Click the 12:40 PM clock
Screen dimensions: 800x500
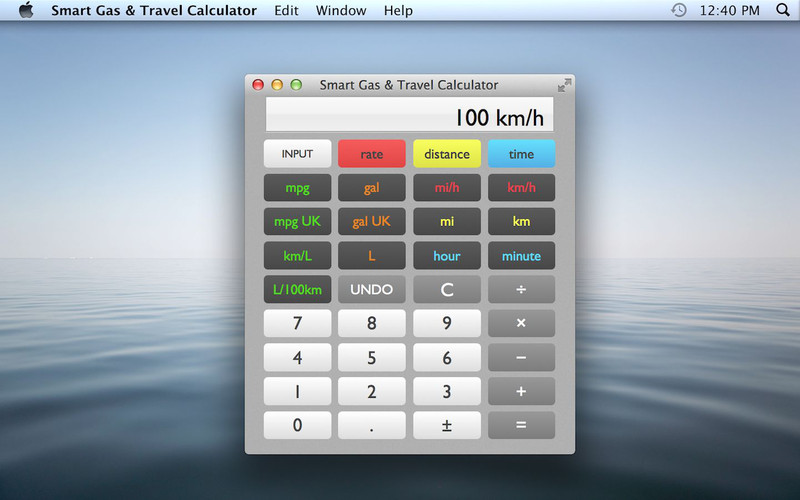[x=729, y=10]
